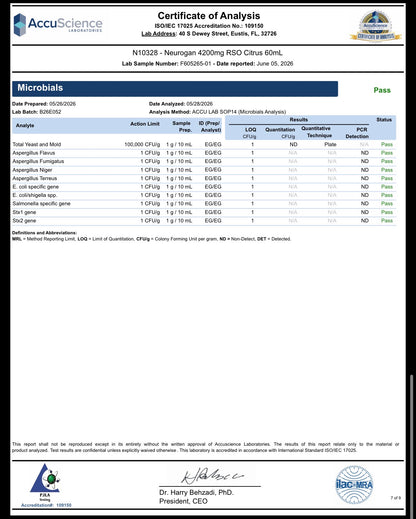
Task: Click the PCR Detection column header
Action: click(x=357, y=133)
